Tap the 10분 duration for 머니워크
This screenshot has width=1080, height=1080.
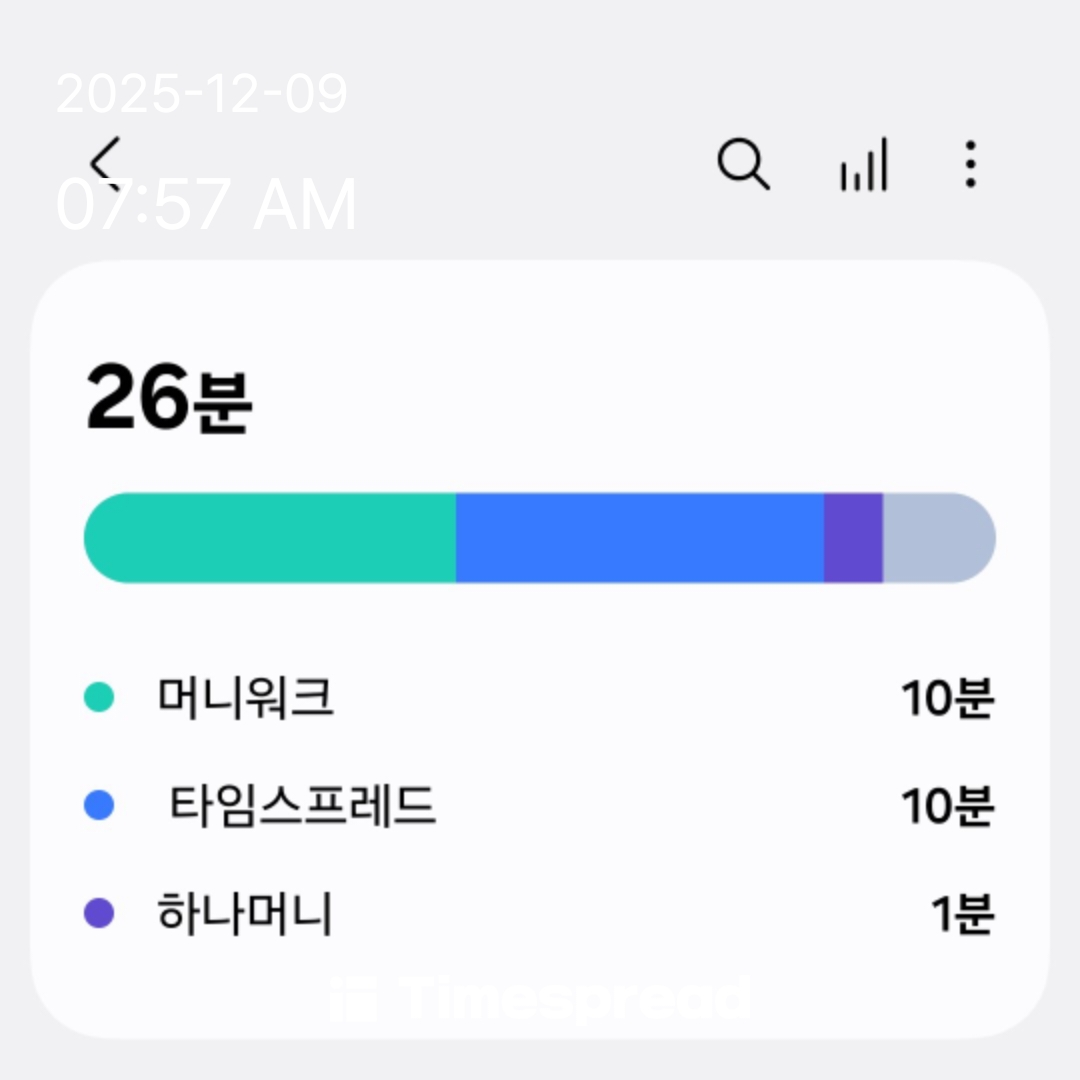(947, 698)
